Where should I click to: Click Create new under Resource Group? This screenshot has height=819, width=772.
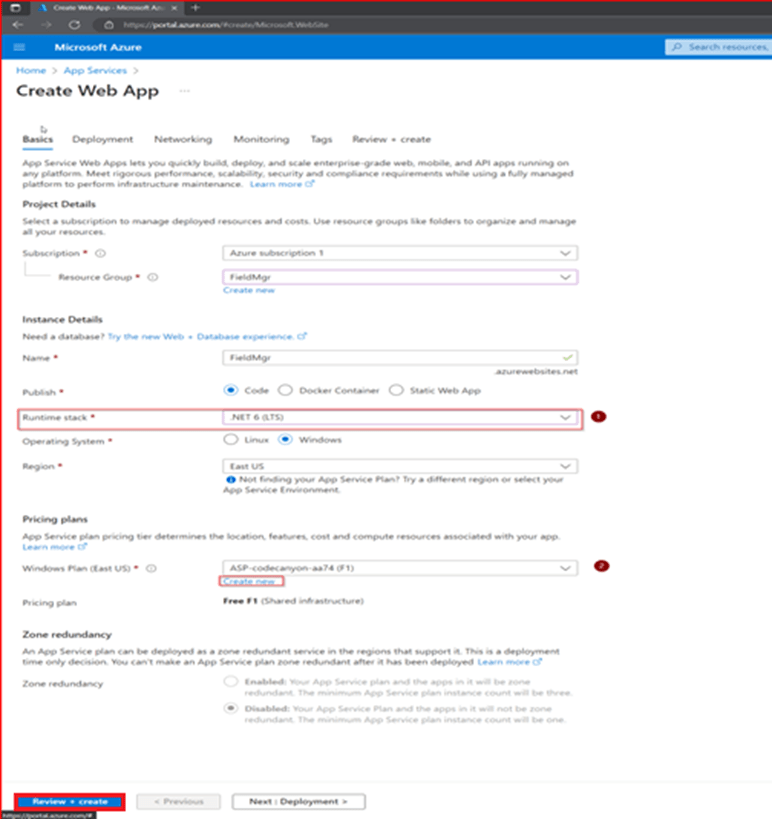tap(249, 290)
